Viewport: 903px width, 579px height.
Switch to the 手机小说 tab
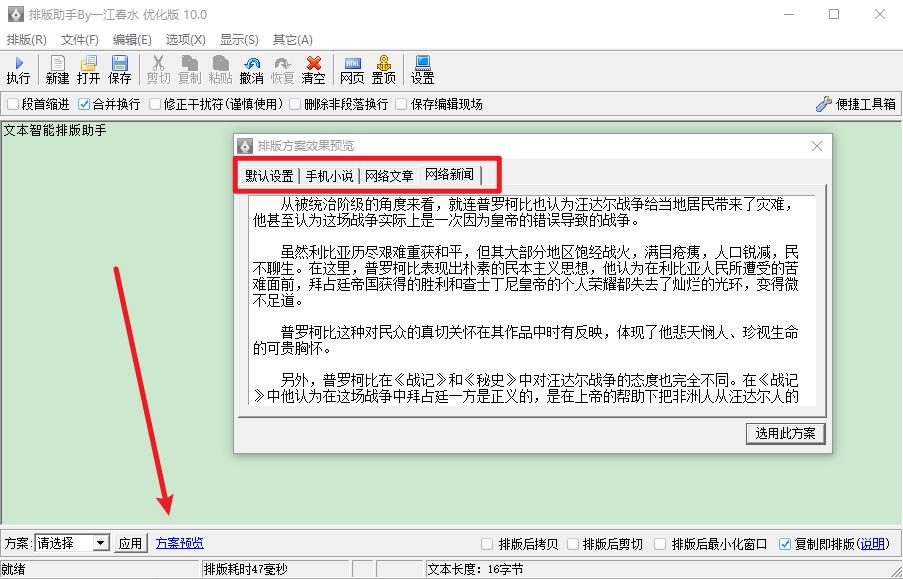[x=327, y=174]
